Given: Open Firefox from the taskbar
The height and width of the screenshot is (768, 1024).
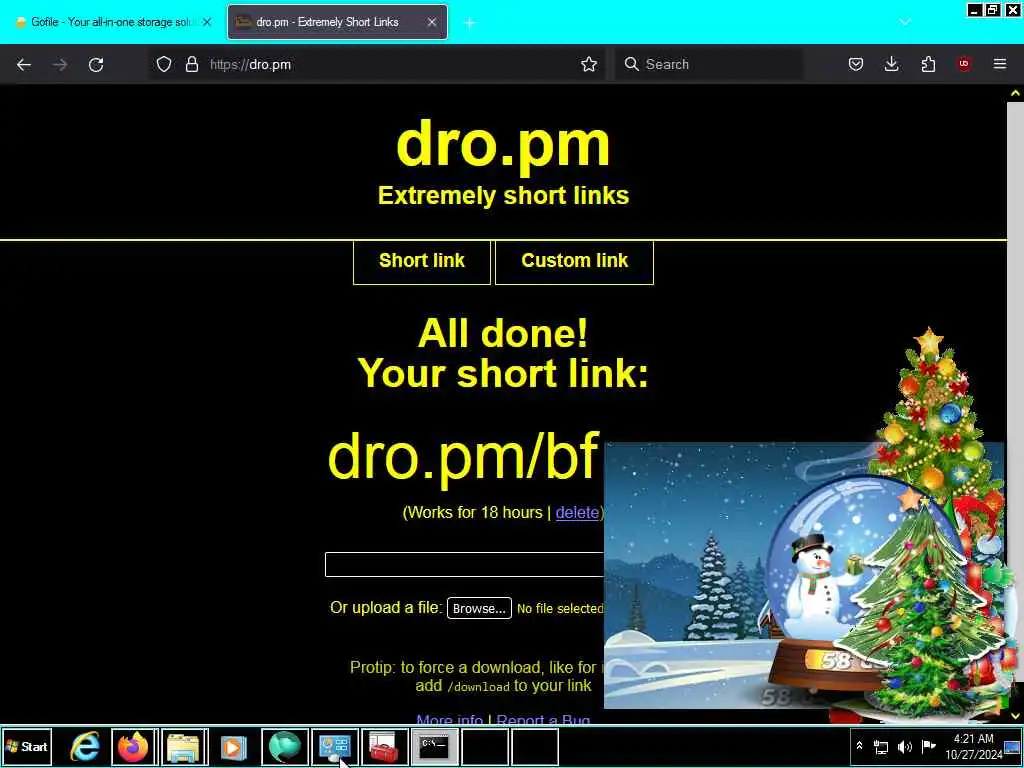Looking at the screenshot, I should point(133,746).
